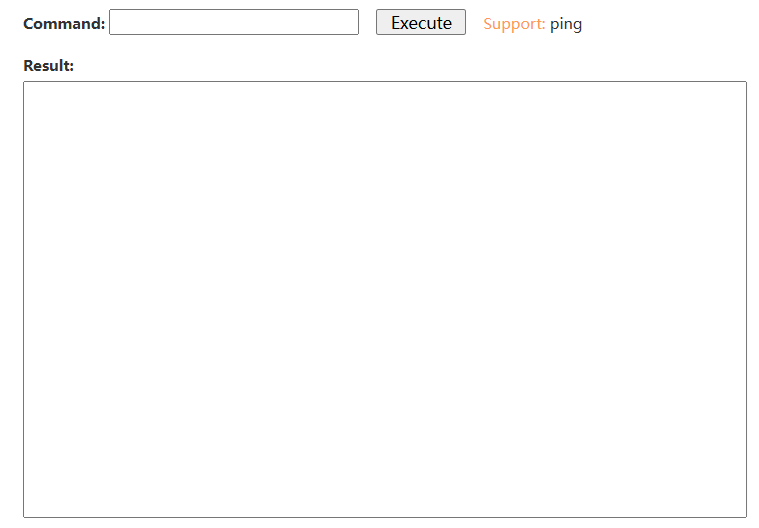The height and width of the screenshot is (528, 759).
Task: Click inside the Result text area
Action: pos(384,299)
